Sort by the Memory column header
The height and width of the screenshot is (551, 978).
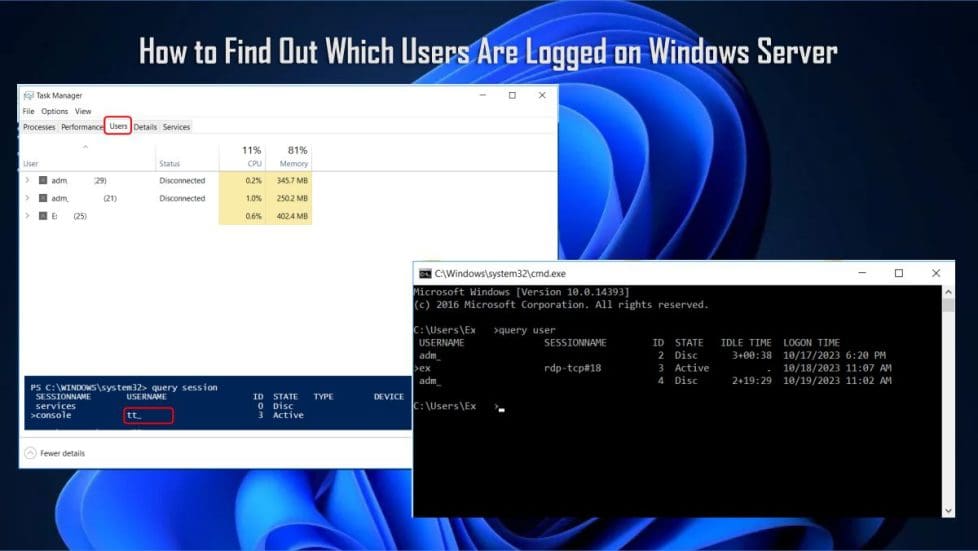point(294,163)
